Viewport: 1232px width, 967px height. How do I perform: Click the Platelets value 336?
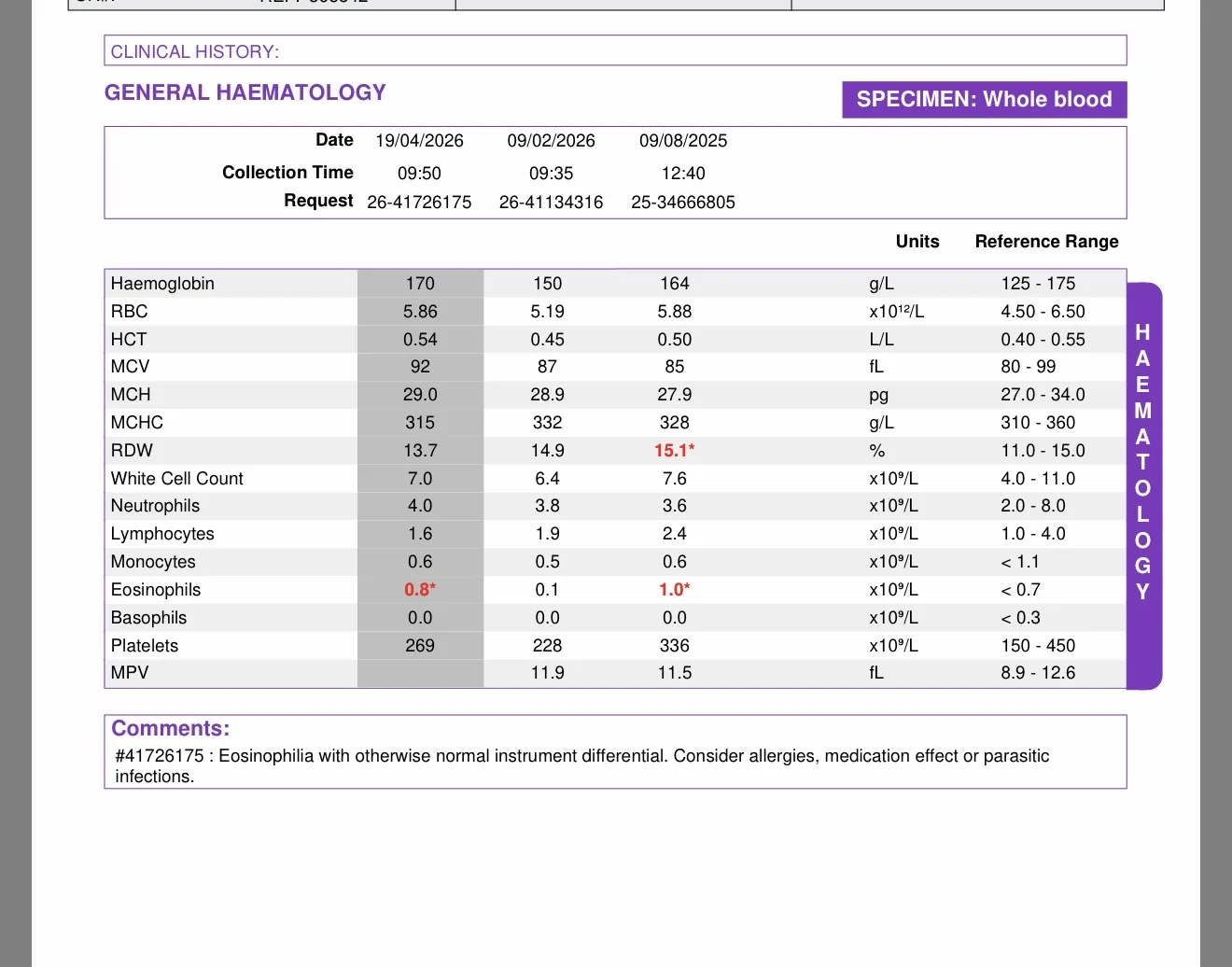[675, 646]
